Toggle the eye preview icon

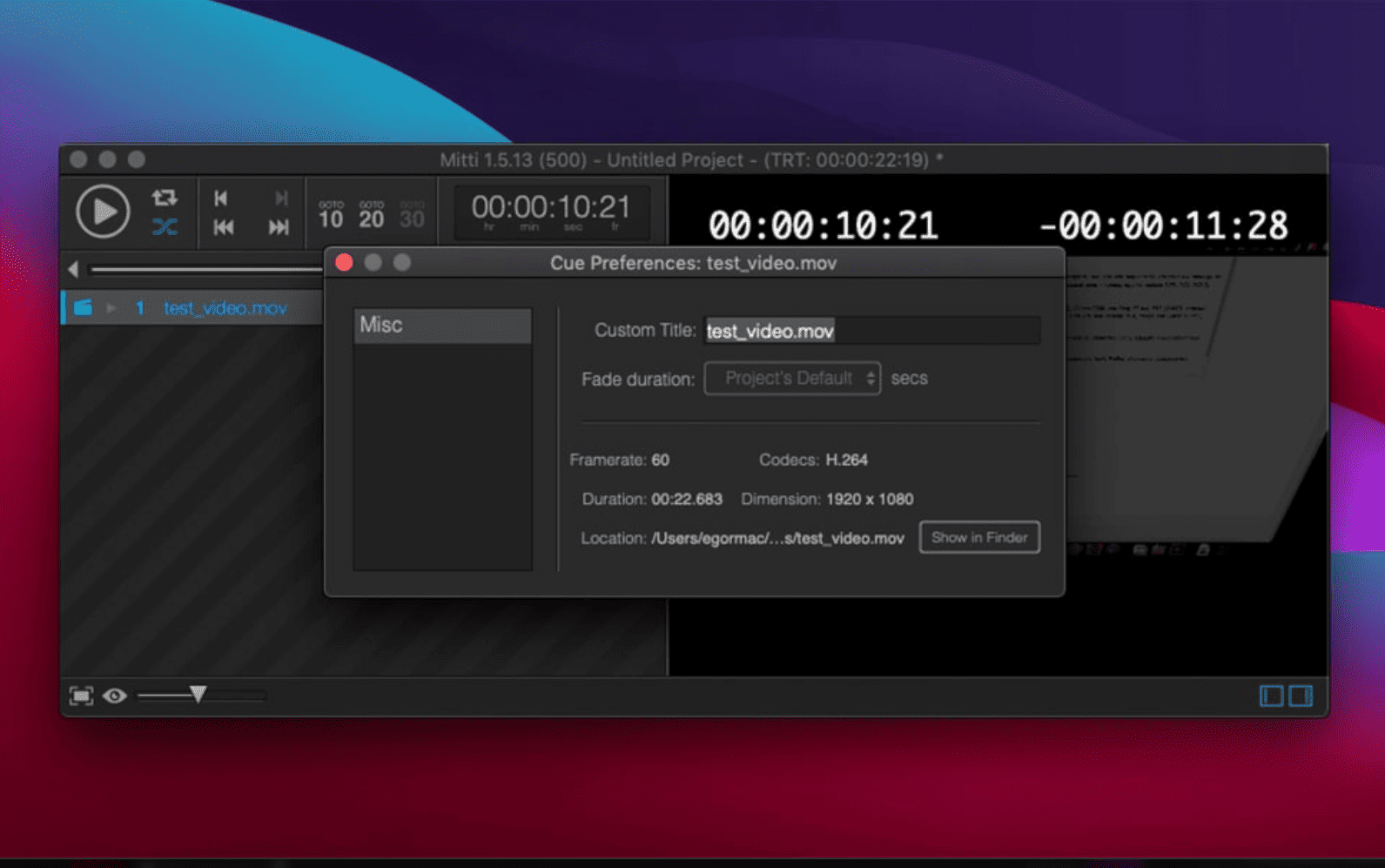115,696
